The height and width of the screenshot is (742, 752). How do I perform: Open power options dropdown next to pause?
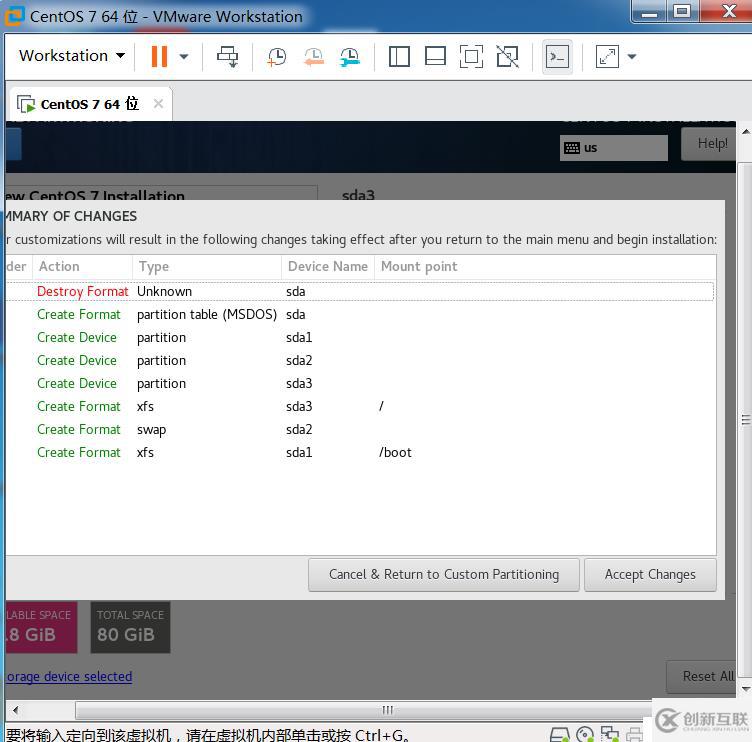tap(184, 57)
